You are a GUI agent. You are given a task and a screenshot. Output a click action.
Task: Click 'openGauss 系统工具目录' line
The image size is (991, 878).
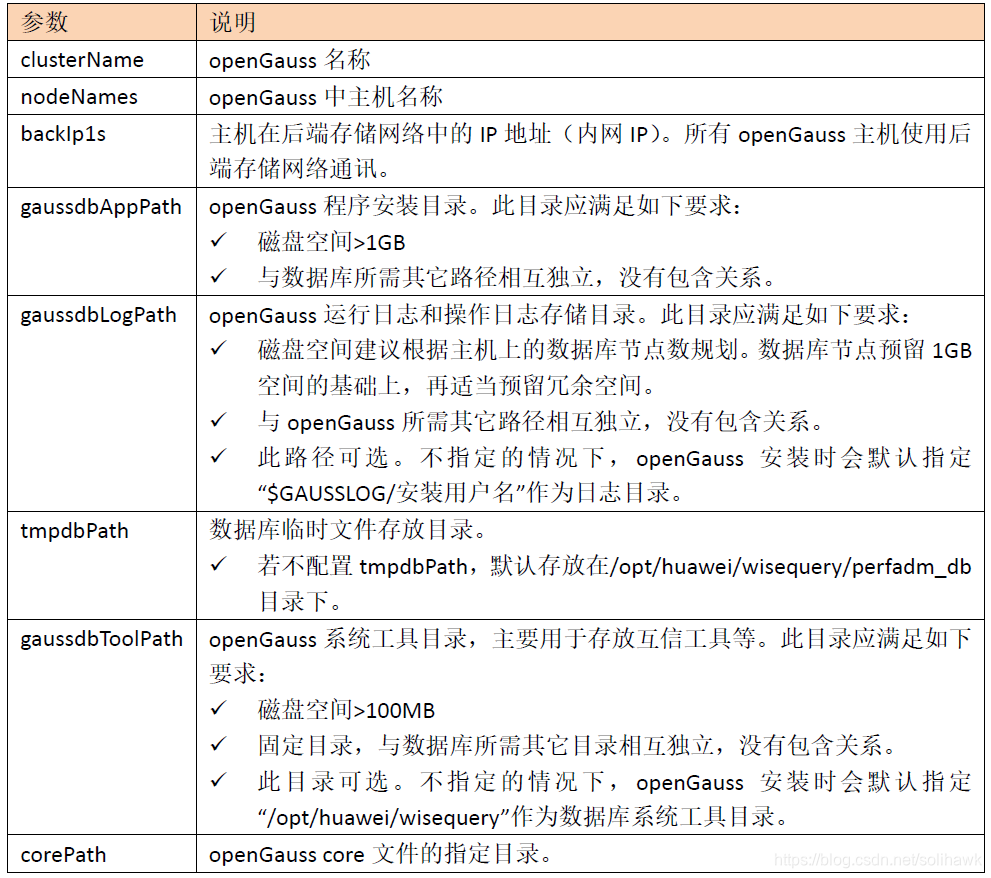pyautogui.click(x=590, y=638)
